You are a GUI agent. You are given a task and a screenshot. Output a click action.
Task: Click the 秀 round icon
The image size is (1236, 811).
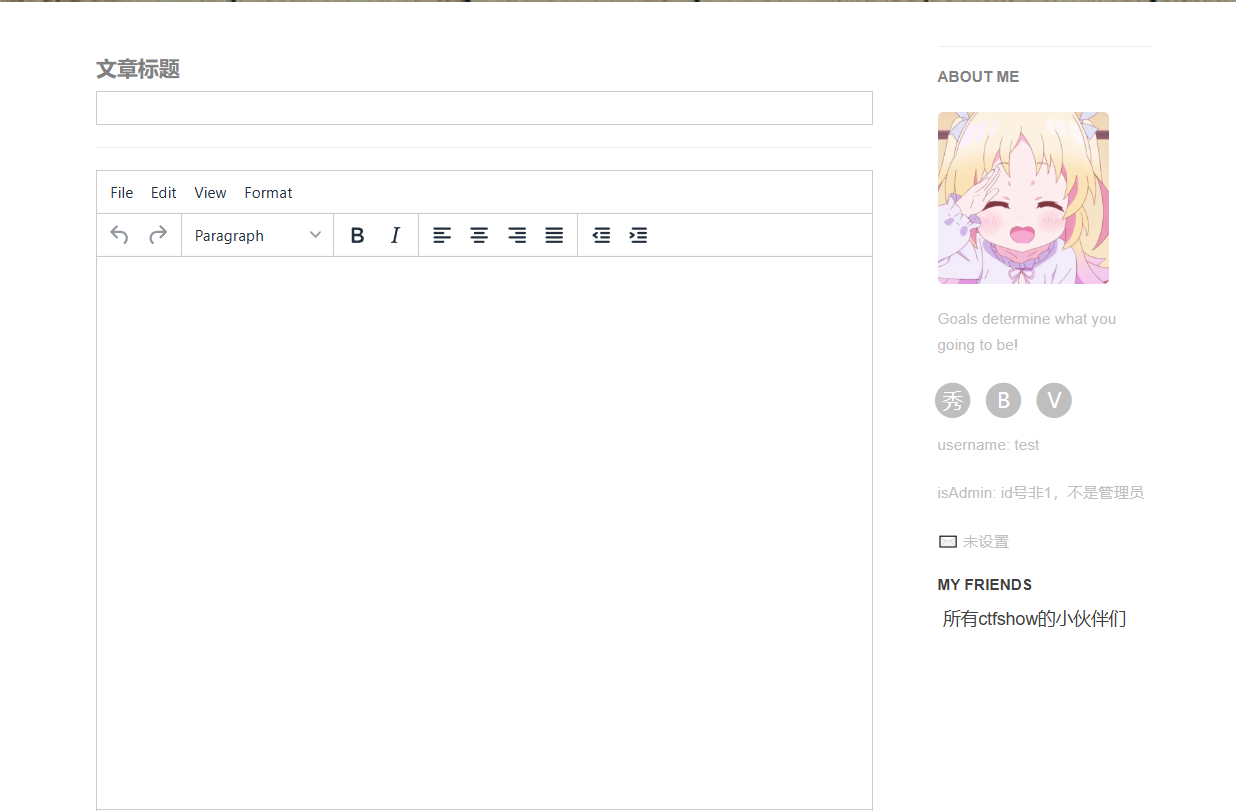tap(953, 401)
